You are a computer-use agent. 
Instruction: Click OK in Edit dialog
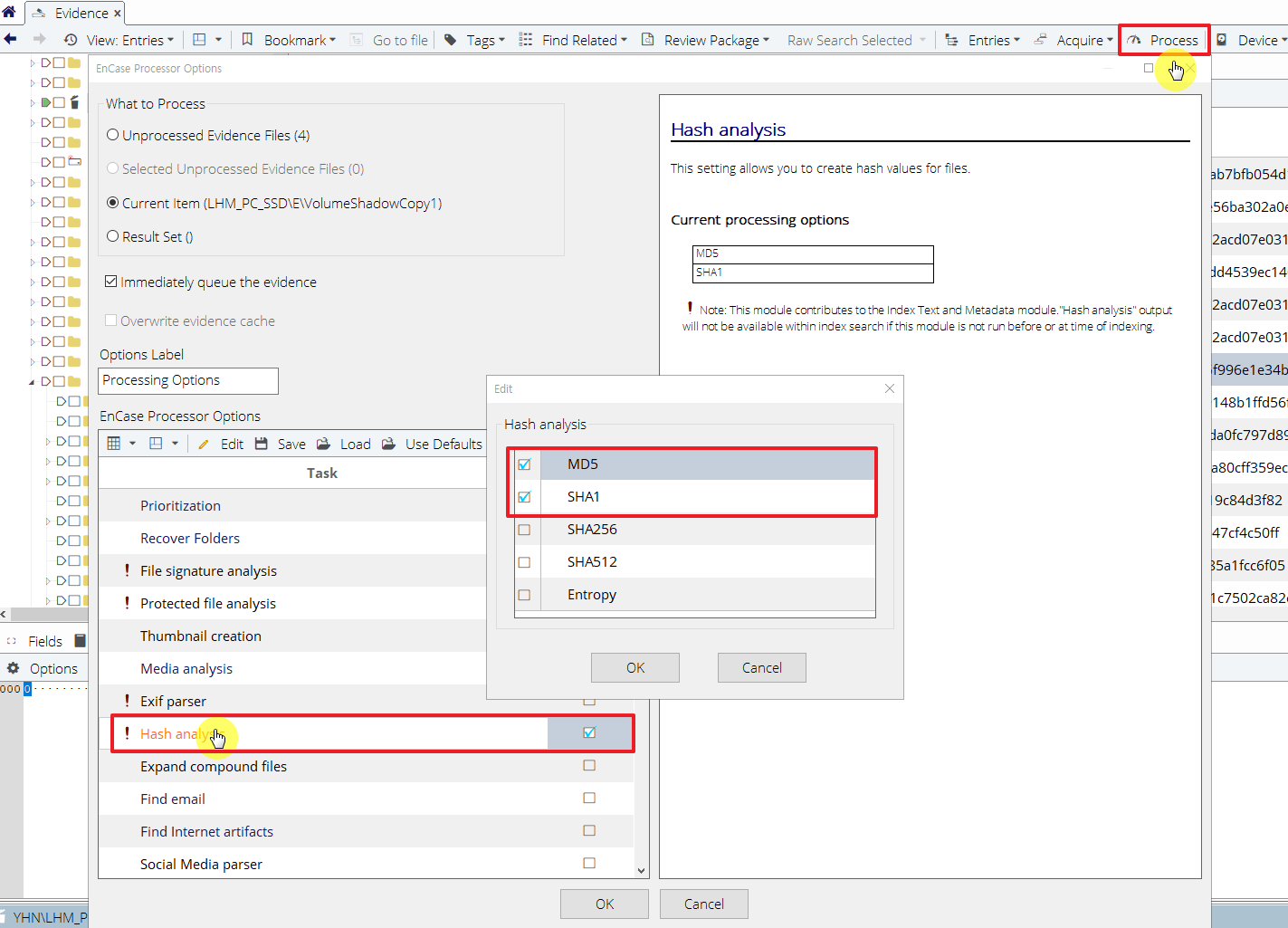[x=635, y=667]
